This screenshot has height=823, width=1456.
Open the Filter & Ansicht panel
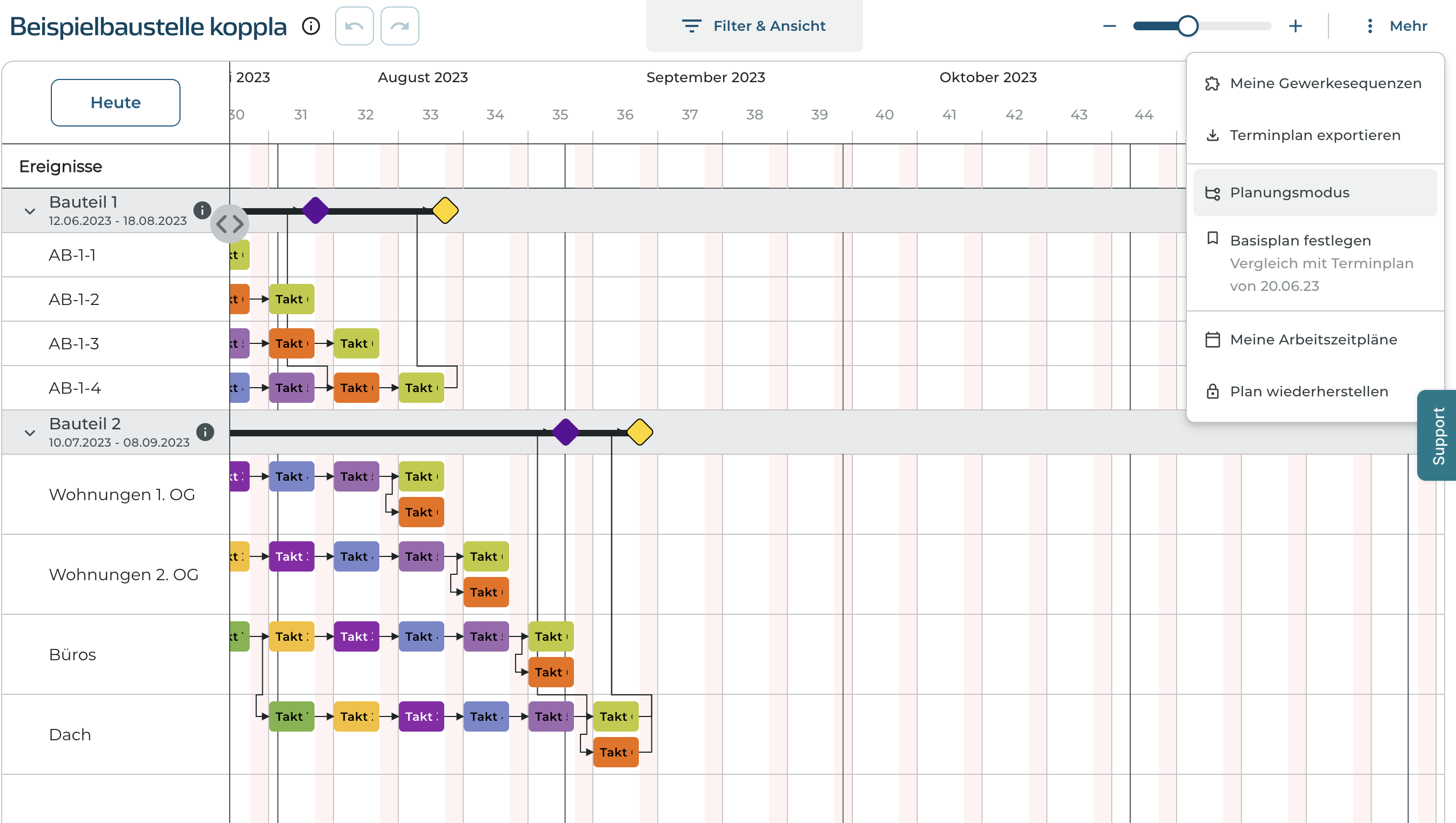pyautogui.click(x=754, y=26)
